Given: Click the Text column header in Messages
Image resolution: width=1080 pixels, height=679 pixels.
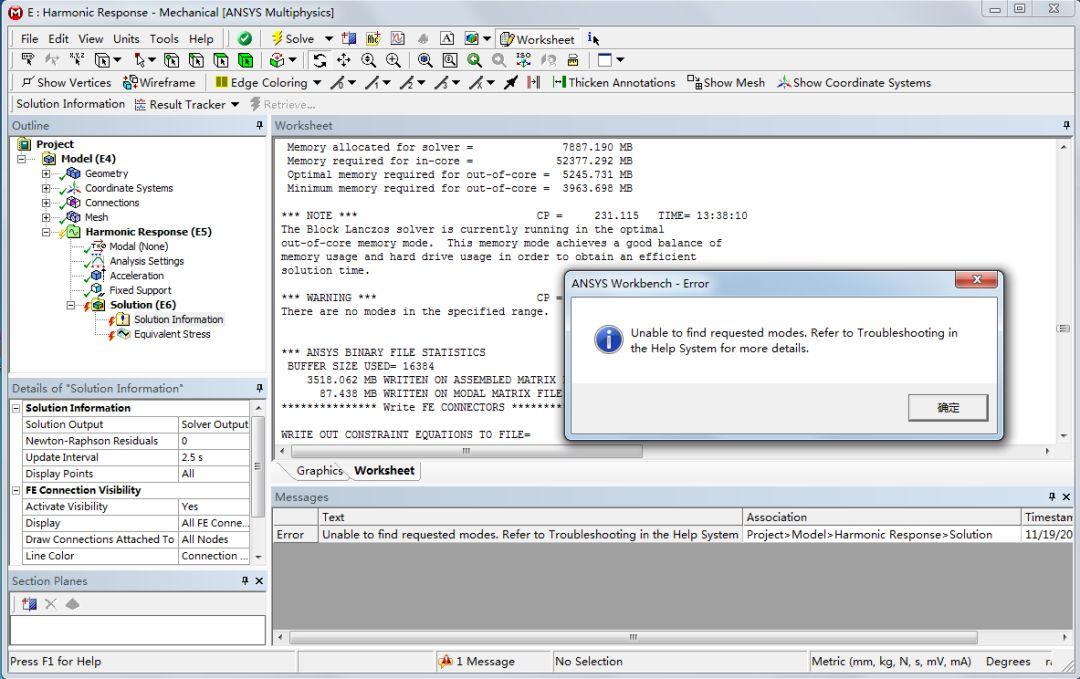Looking at the screenshot, I should click(530, 517).
